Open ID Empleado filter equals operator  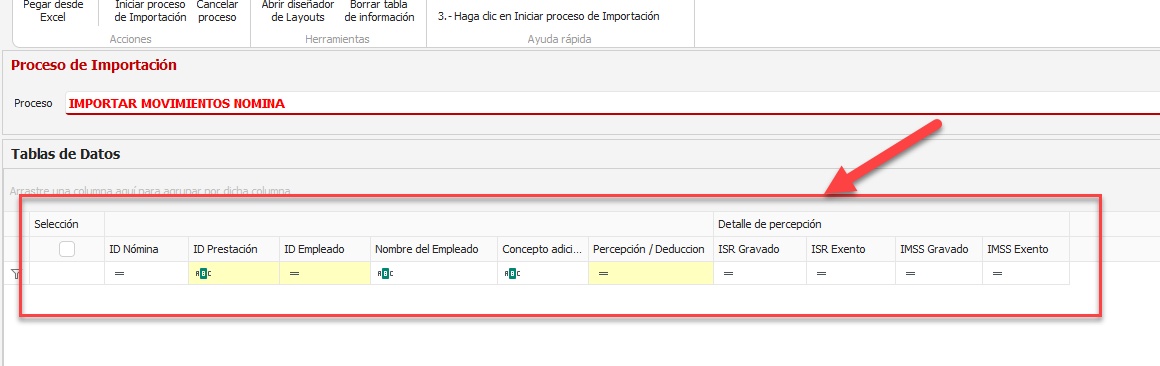[294, 274]
